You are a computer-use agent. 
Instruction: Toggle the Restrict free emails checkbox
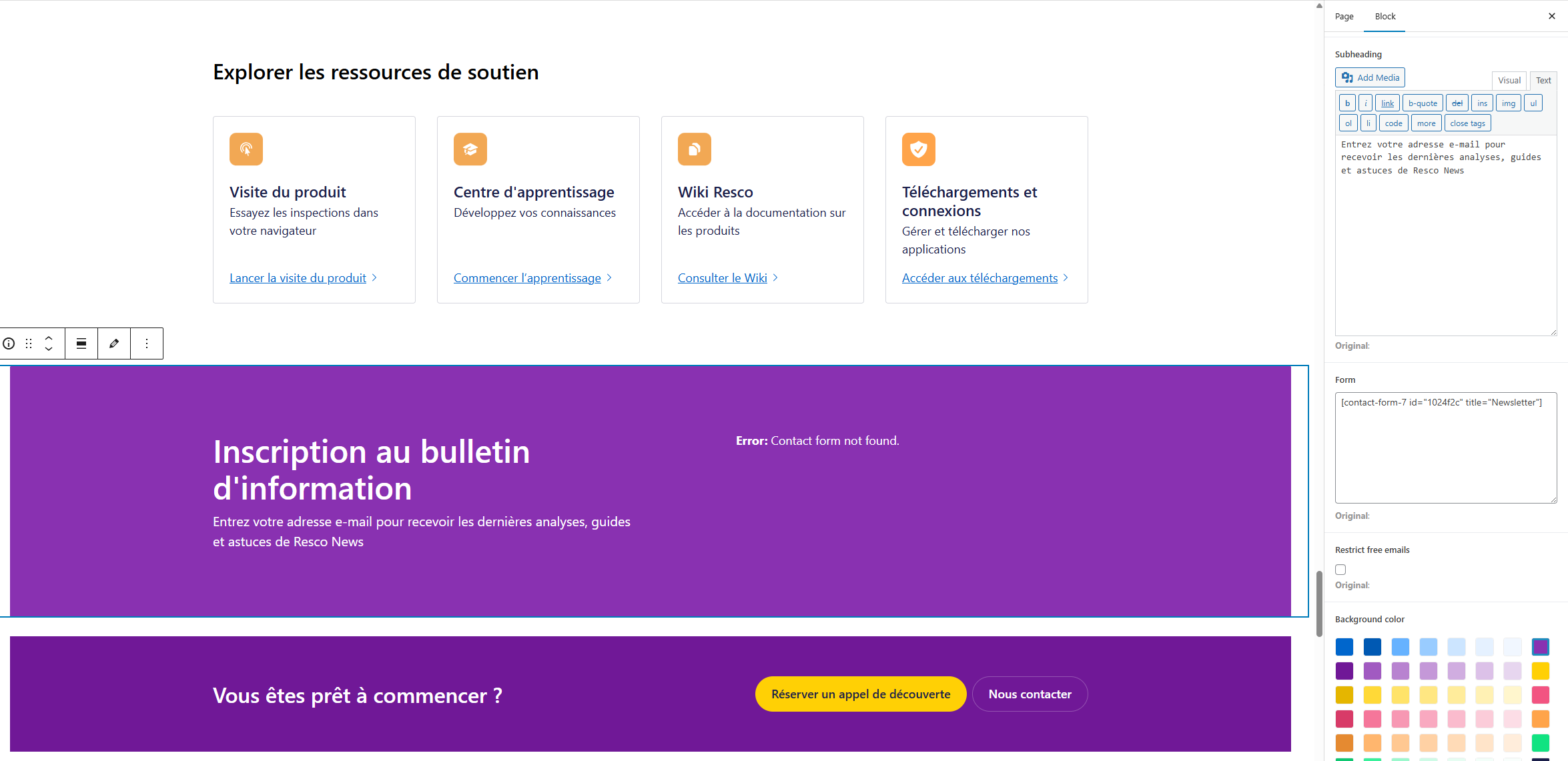[x=1340, y=570]
